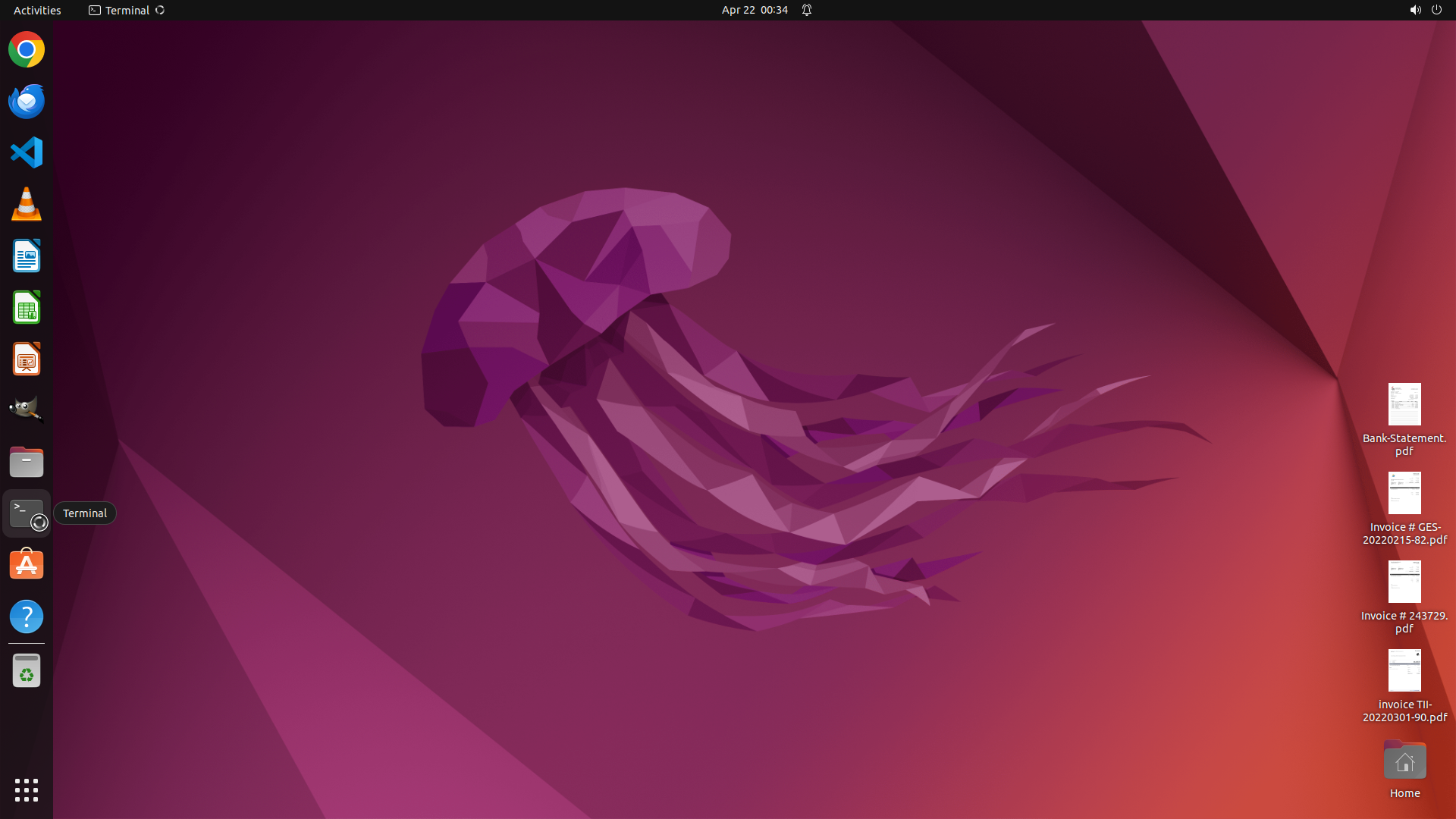Click Activities in top bar
Image resolution: width=1456 pixels, height=819 pixels.
[x=37, y=10]
